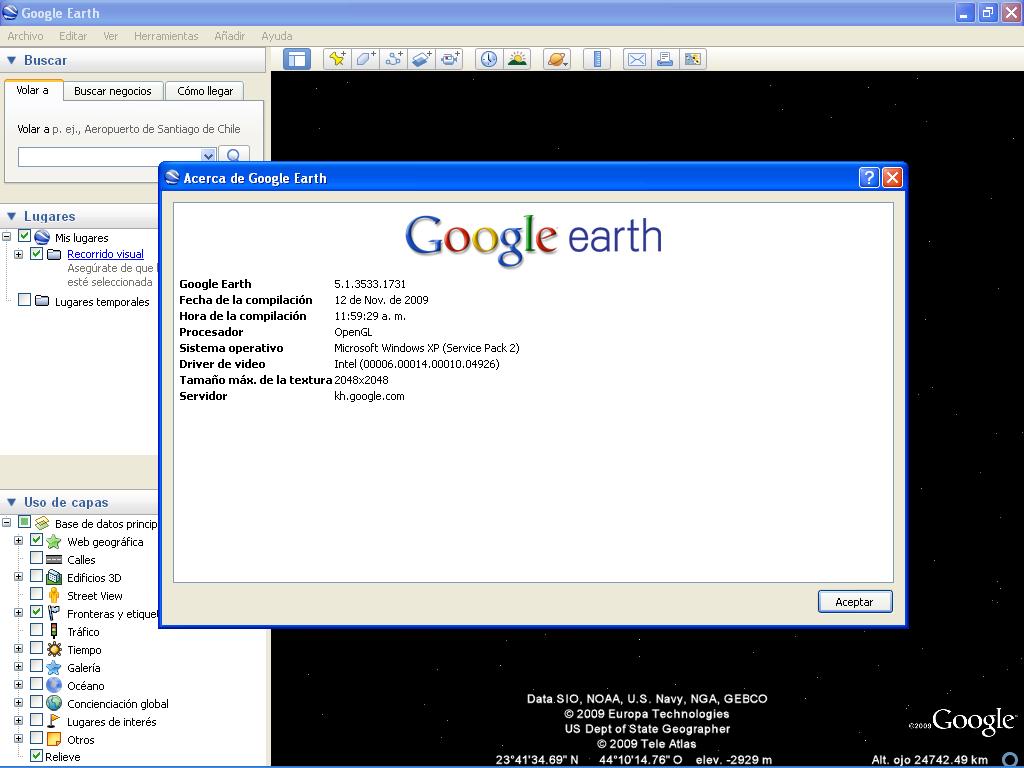Select the add path tool
This screenshot has width=1024, height=768.
tap(393, 59)
